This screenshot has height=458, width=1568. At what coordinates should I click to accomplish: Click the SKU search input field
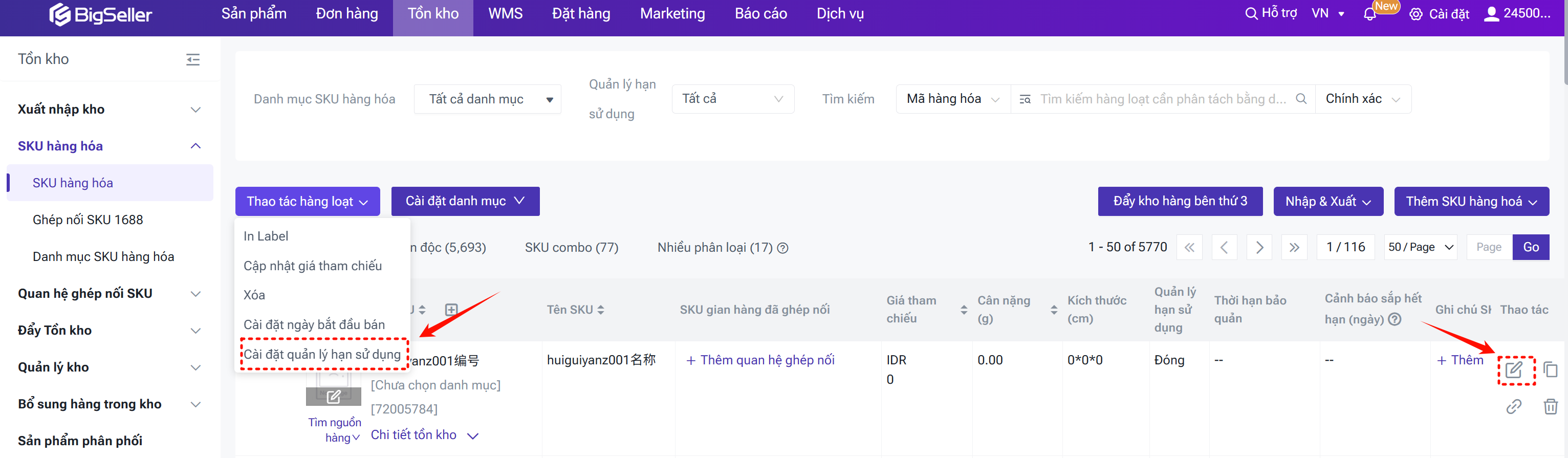tap(1163, 99)
